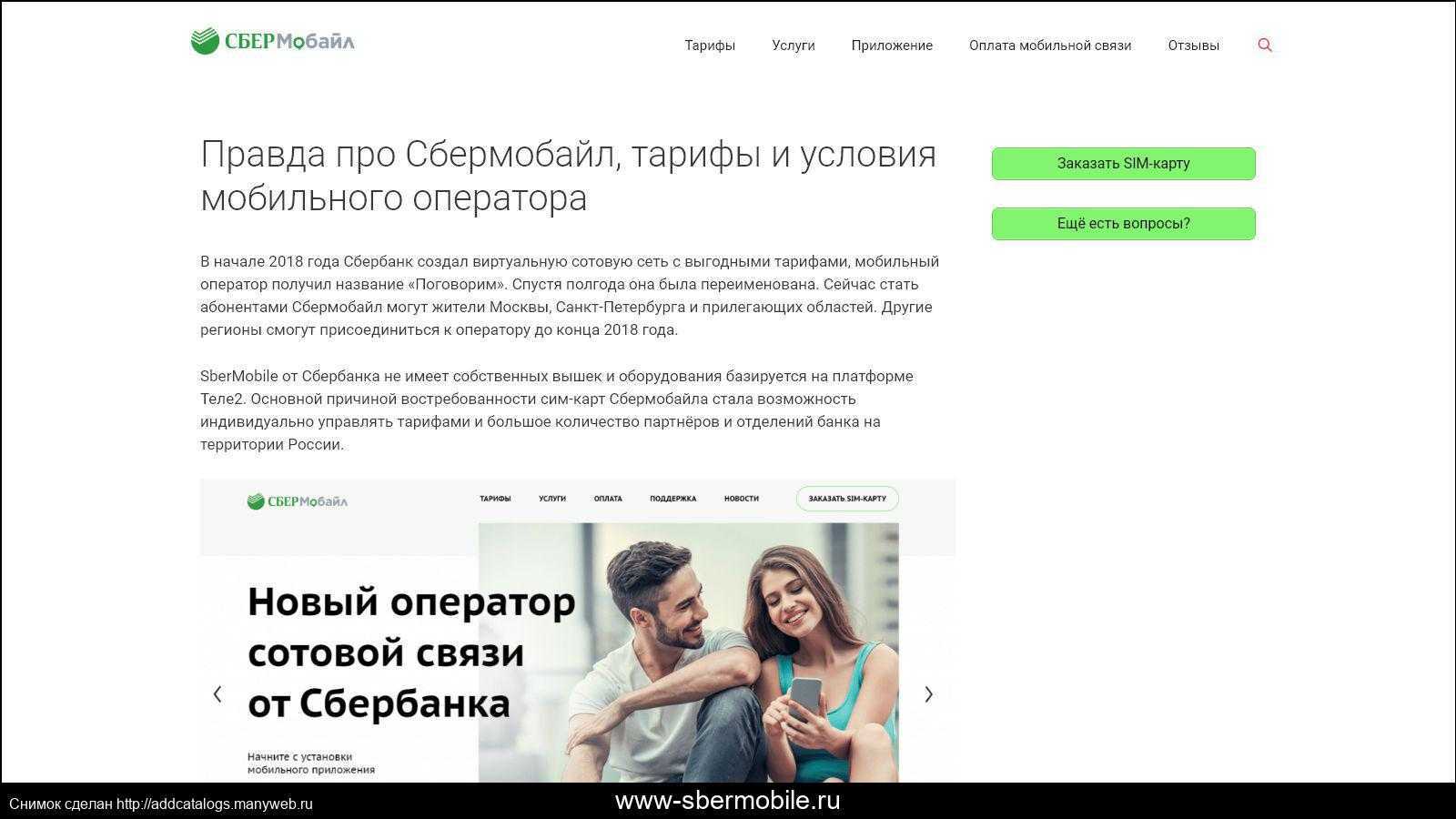Image resolution: width=1456 pixels, height=819 pixels.
Task: Open the search magnifier icon
Action: coord(1265,45)
